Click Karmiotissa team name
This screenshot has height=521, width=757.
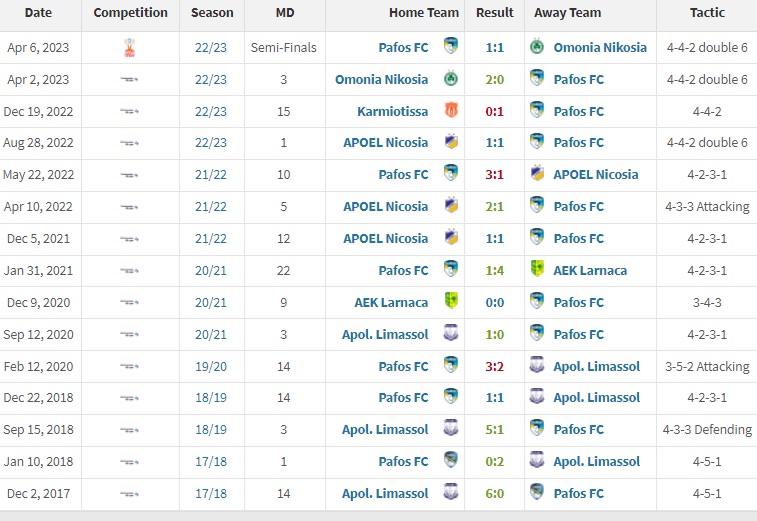pyautogui.click(x=393, y=112)
